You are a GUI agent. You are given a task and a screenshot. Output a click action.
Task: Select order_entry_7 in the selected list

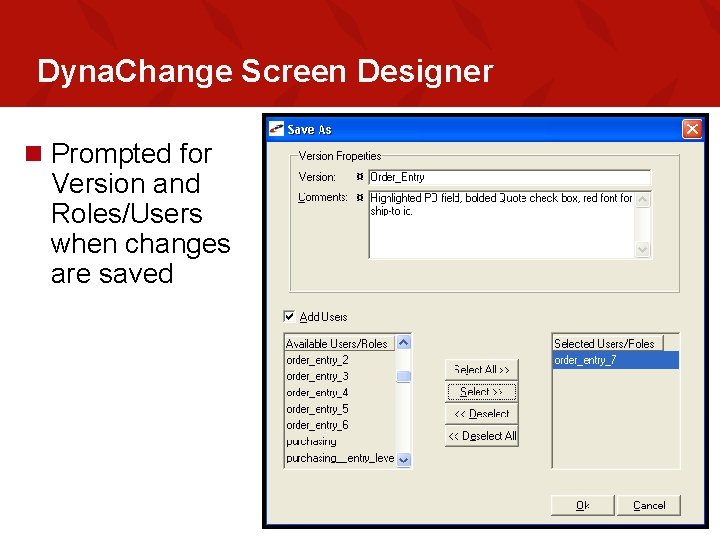[x=615, y=360]
